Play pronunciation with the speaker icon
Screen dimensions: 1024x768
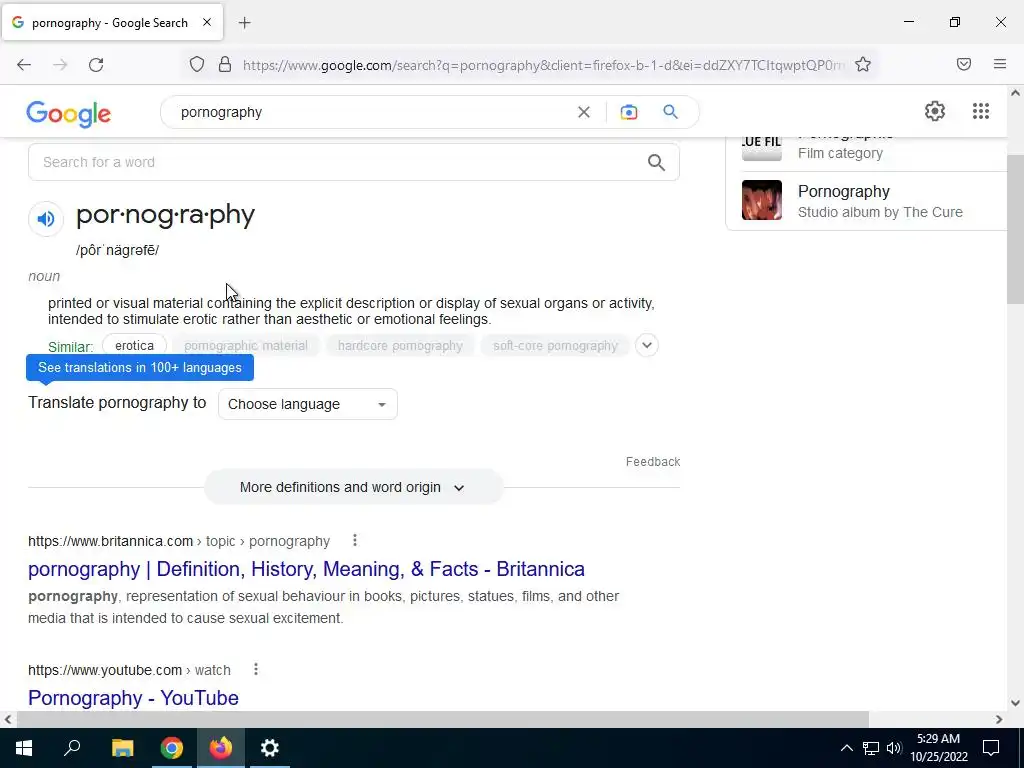(x=46, y=219)
